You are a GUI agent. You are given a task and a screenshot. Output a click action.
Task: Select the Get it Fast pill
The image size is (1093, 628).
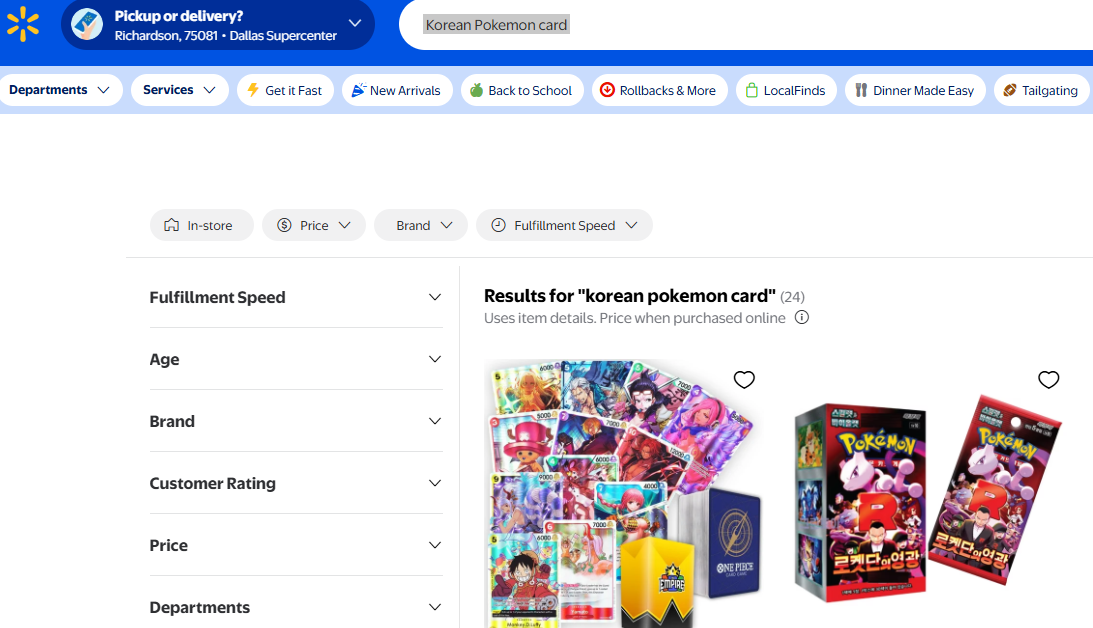click(285, 91)
